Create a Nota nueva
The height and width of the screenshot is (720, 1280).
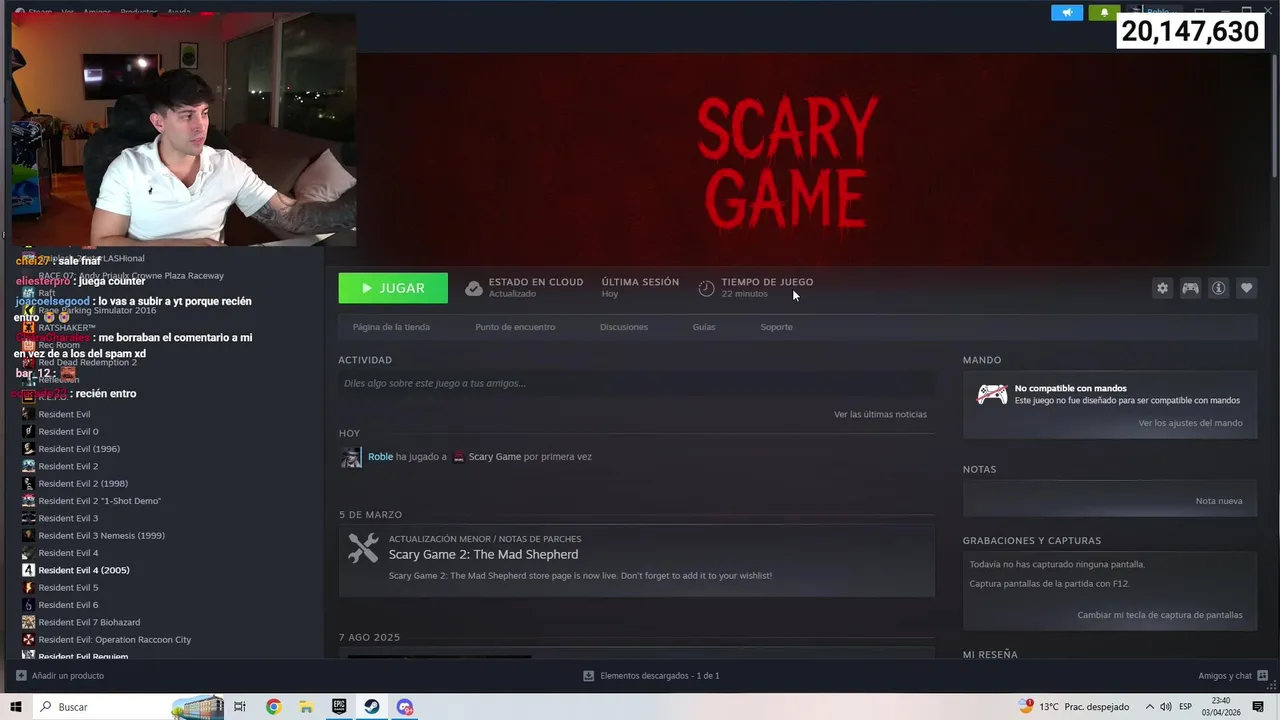pyautogui.click(x=1219, y=501)
